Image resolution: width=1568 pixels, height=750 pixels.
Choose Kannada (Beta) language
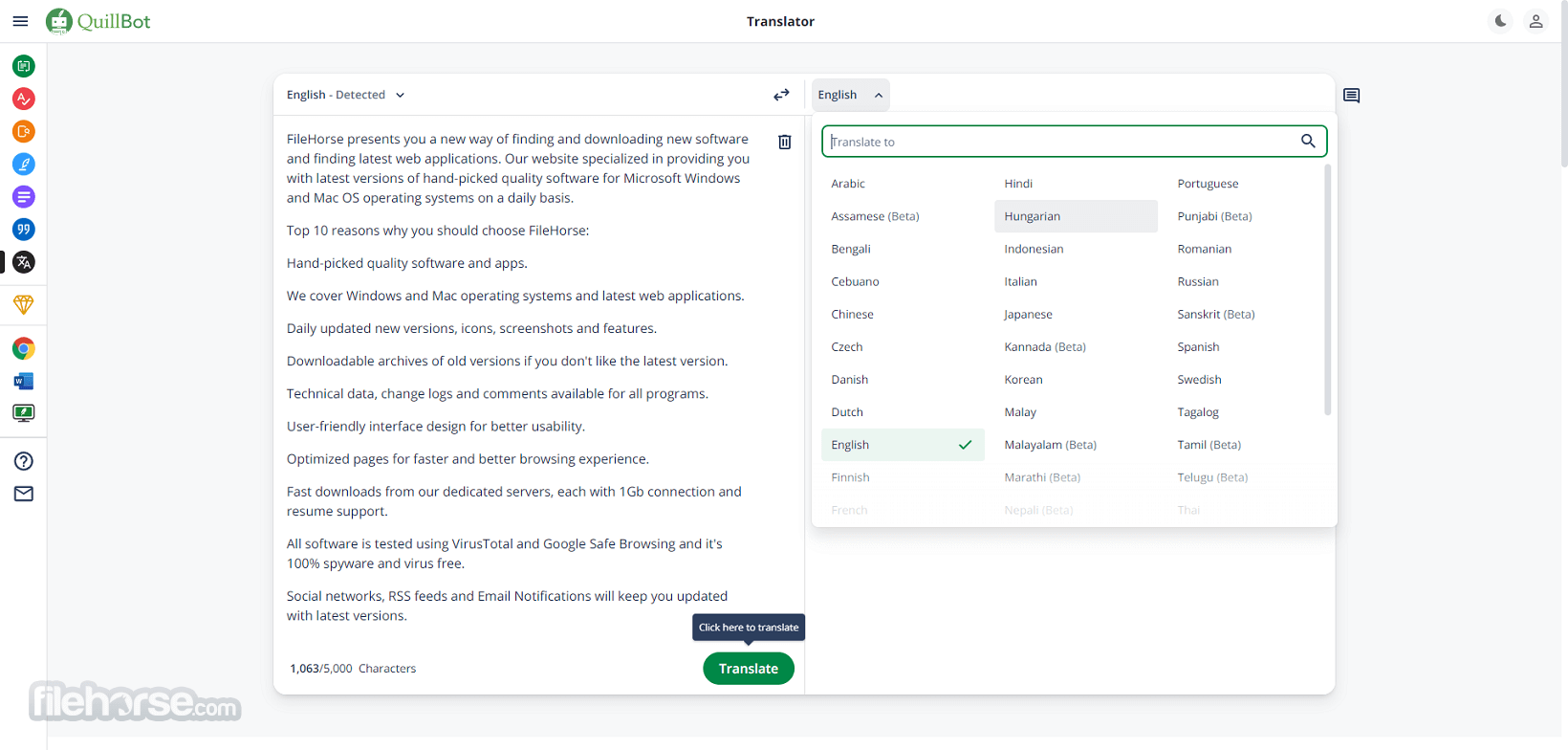coord(1076,346)
